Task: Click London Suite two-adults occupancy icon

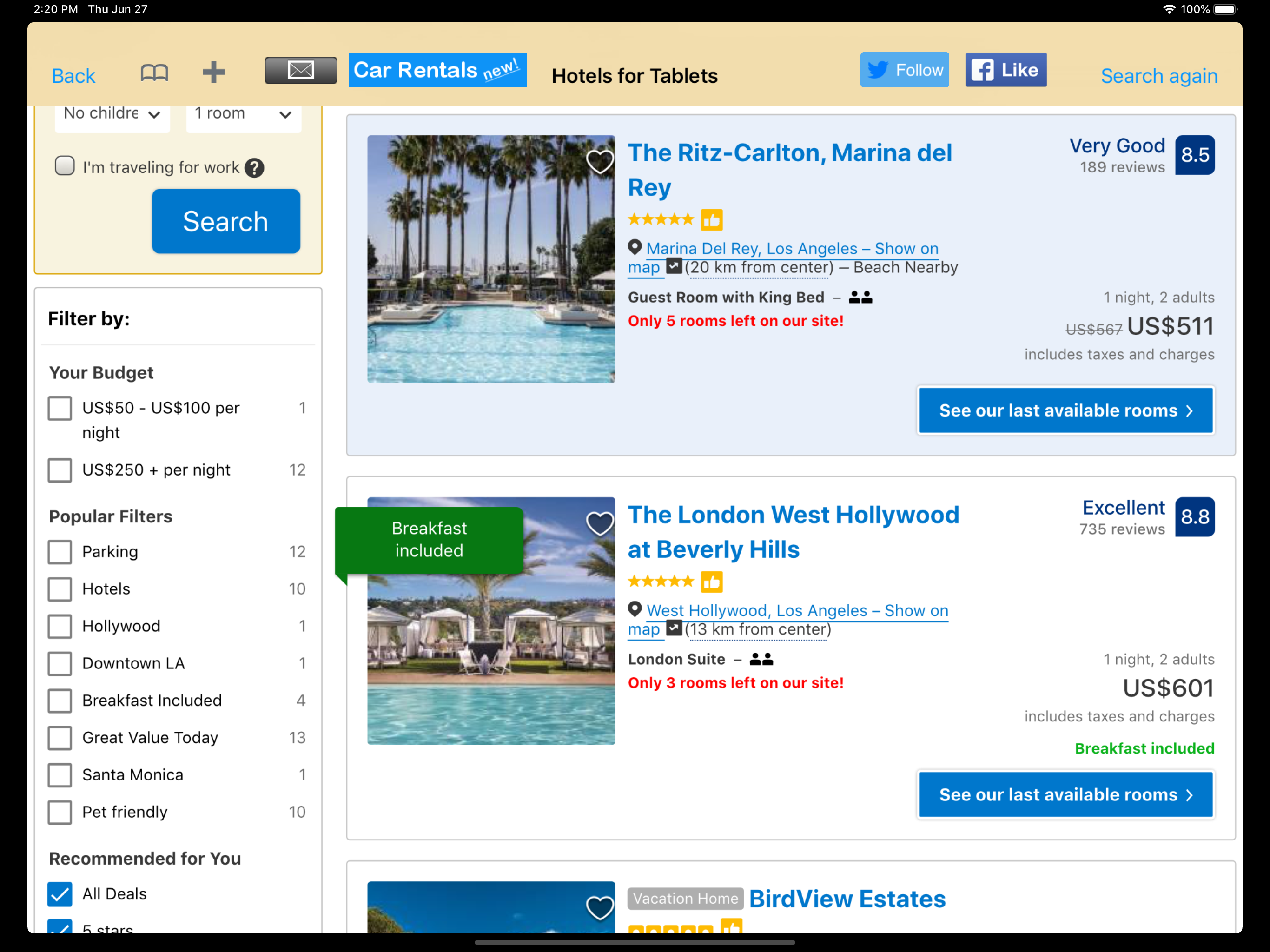Action: click(x=761, y=659)
